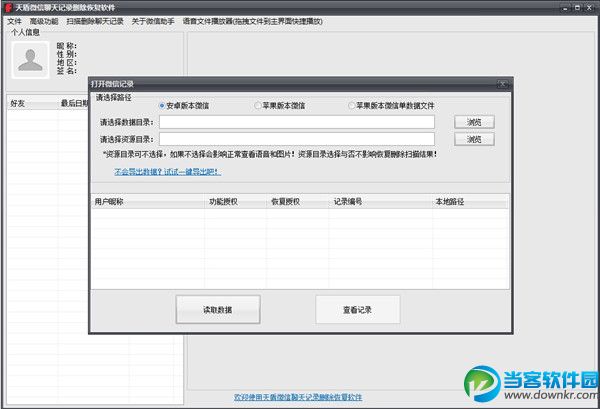Click the 请选择数据目录 input field

(x=297, y=122)
